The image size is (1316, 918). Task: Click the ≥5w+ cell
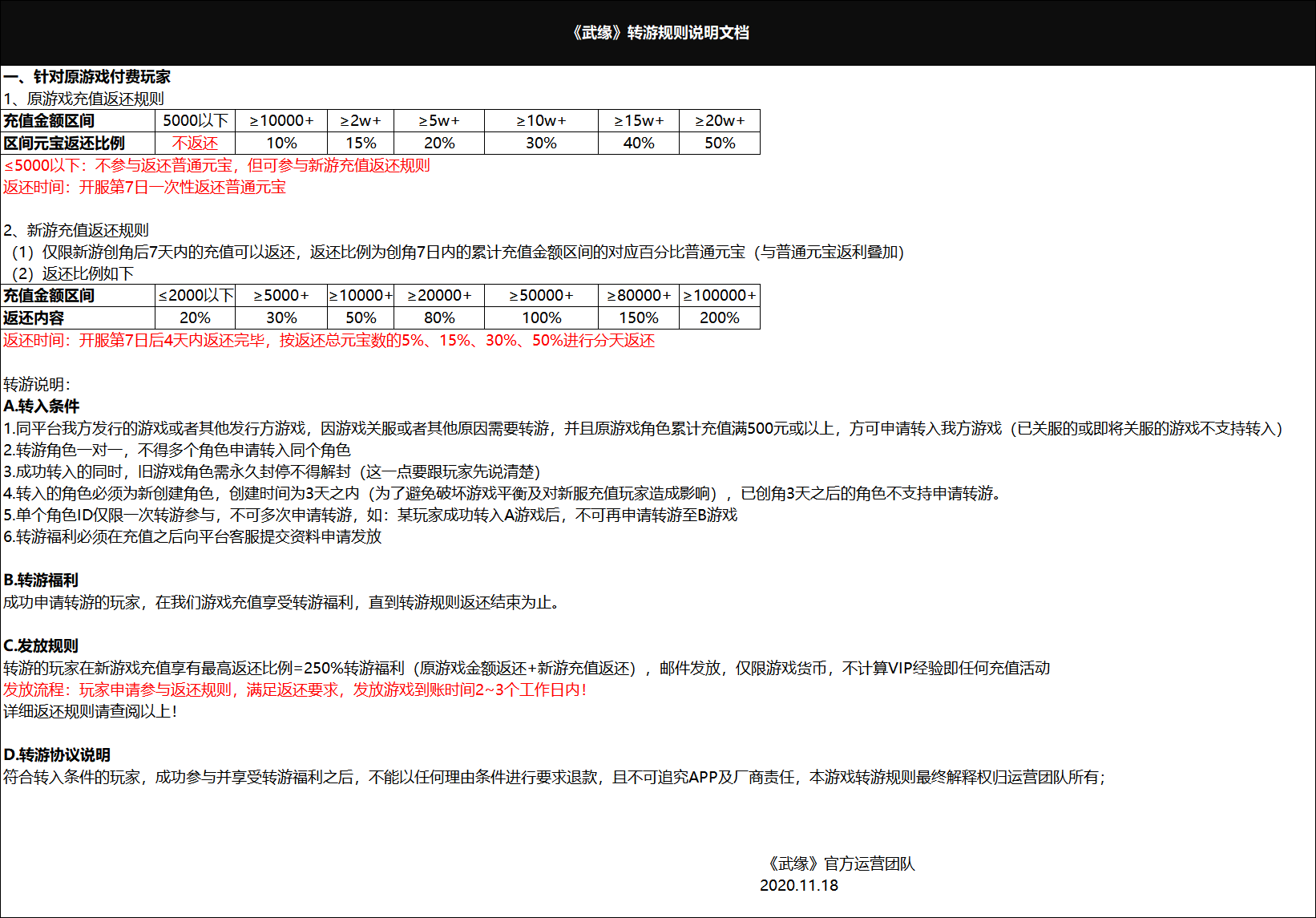click(x=439, y=120)
